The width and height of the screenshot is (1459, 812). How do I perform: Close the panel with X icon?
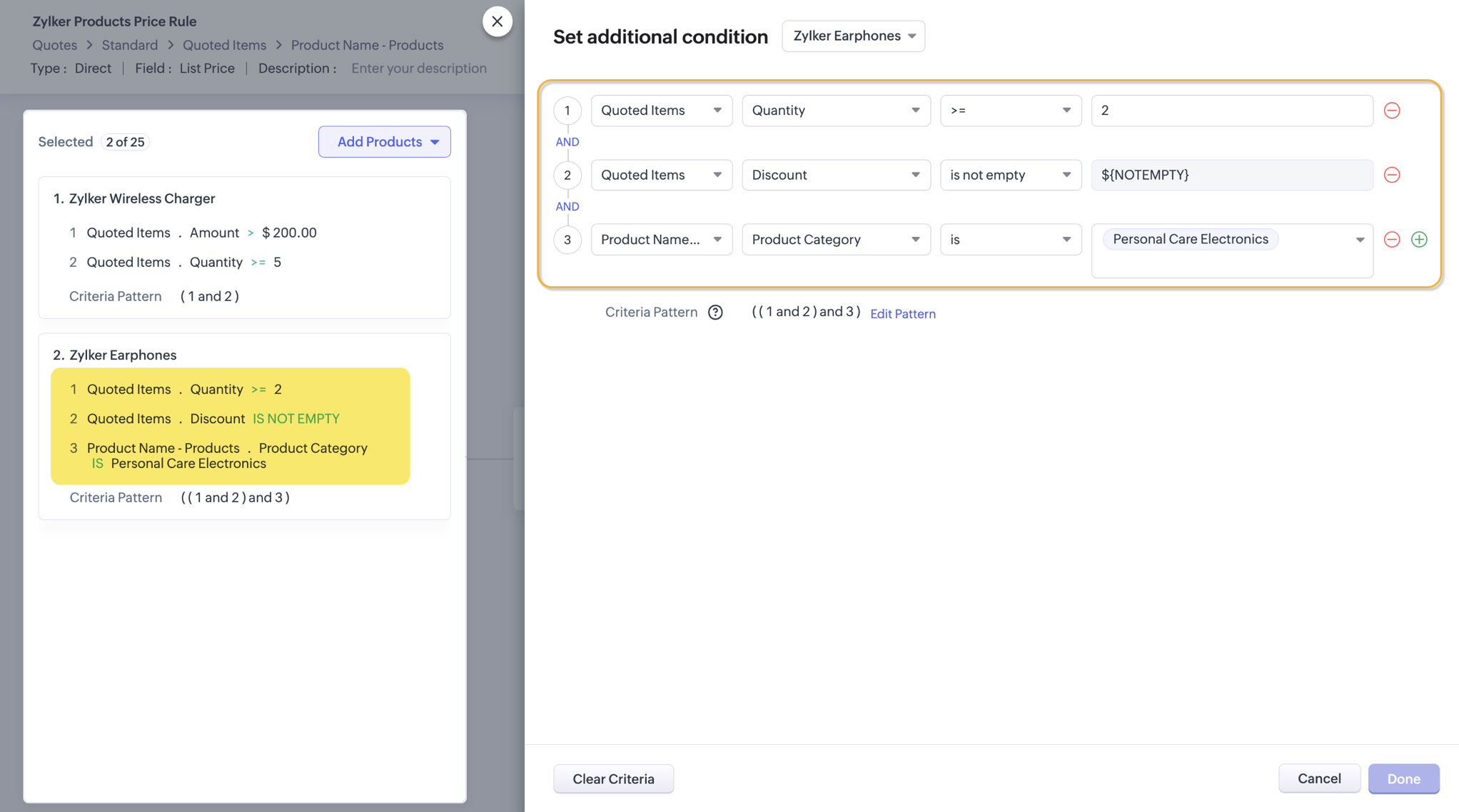click(x=497, y=21)
